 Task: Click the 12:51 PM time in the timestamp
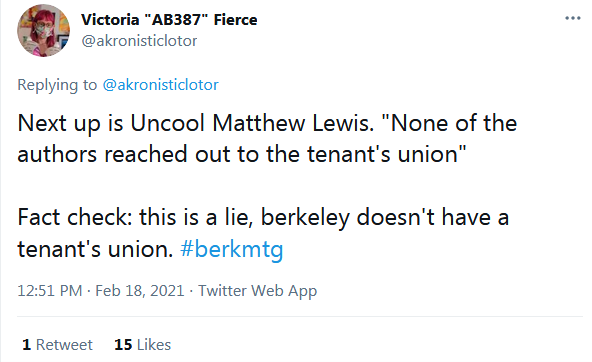pos(49,291)
